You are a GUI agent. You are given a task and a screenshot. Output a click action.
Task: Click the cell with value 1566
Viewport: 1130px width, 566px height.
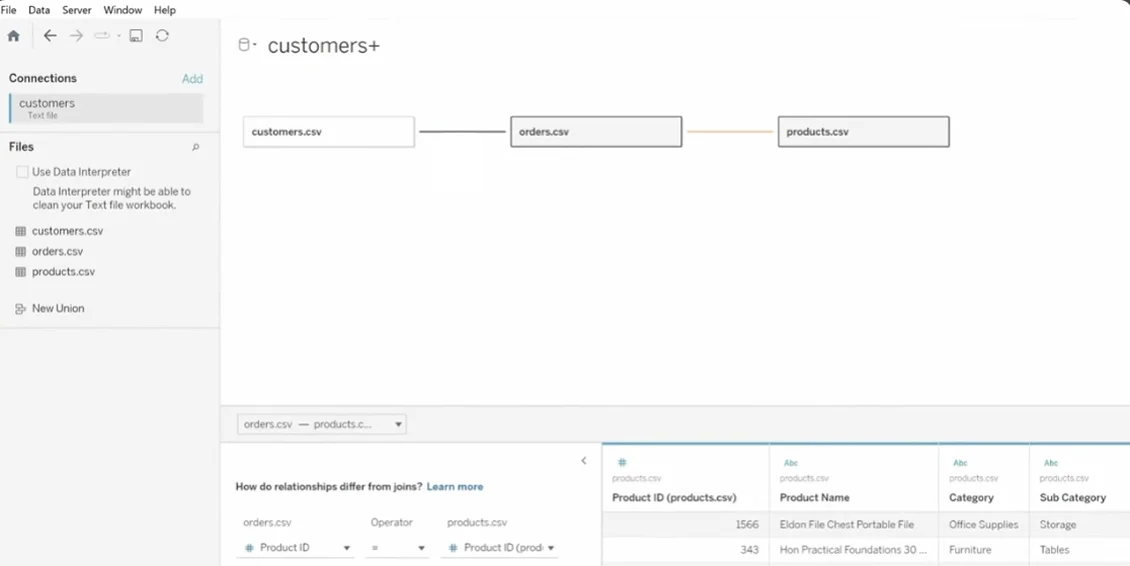(685, 524)
